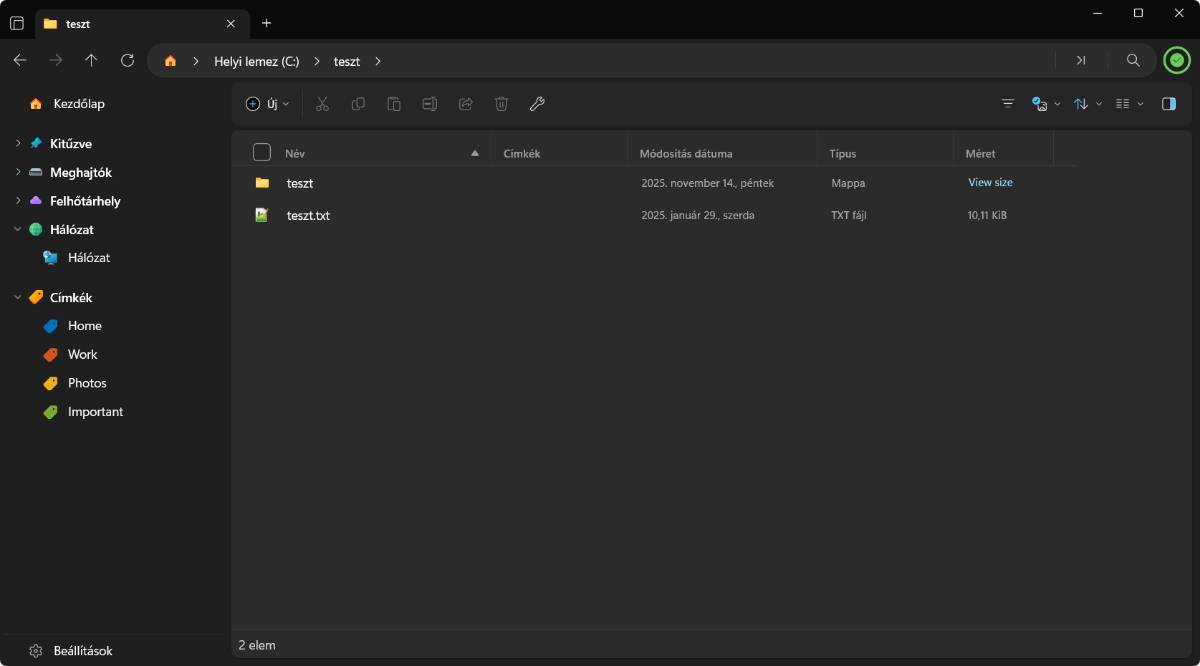
Task: Click 2025. január 29., szerda date
Action: point(698,215)
